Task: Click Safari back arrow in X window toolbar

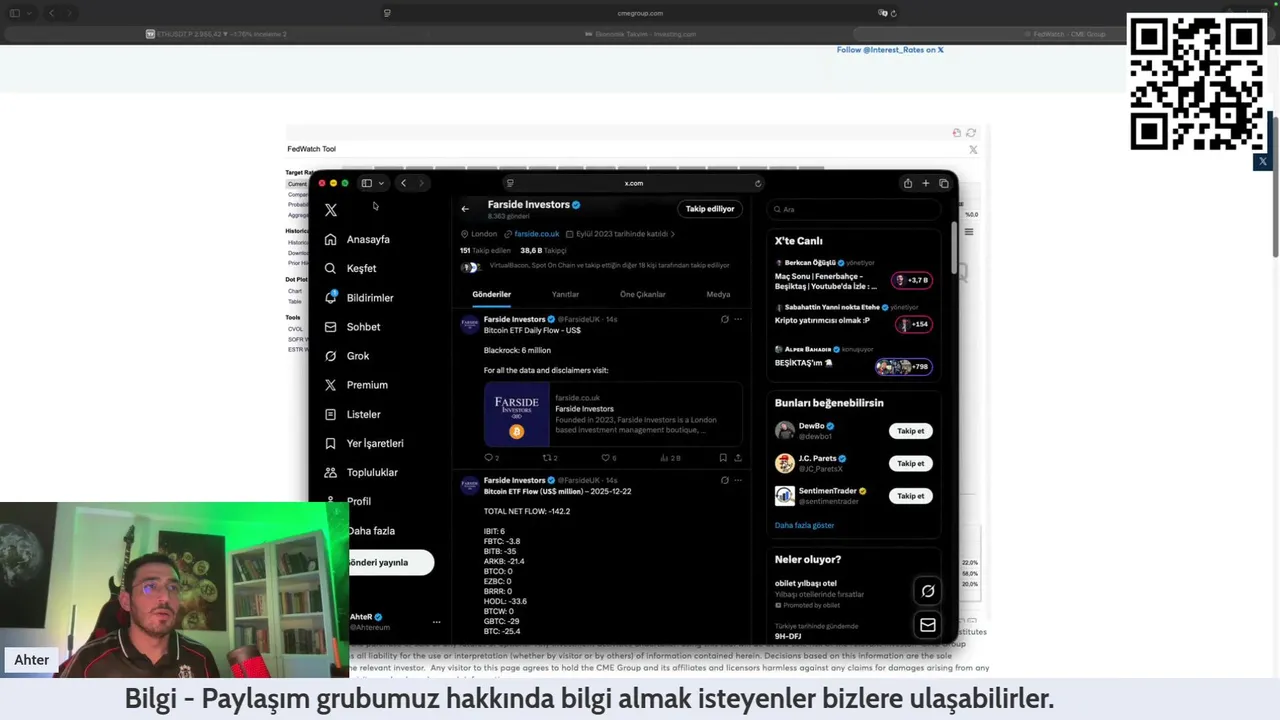Action: coord(403,183)
